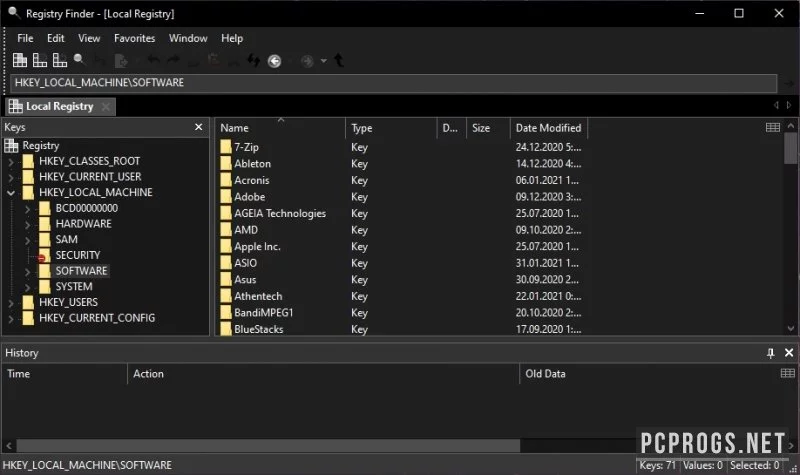Open the column chooser icon in key list
The width and height of the screenshot is (800, 475).
tap(773, 127)
